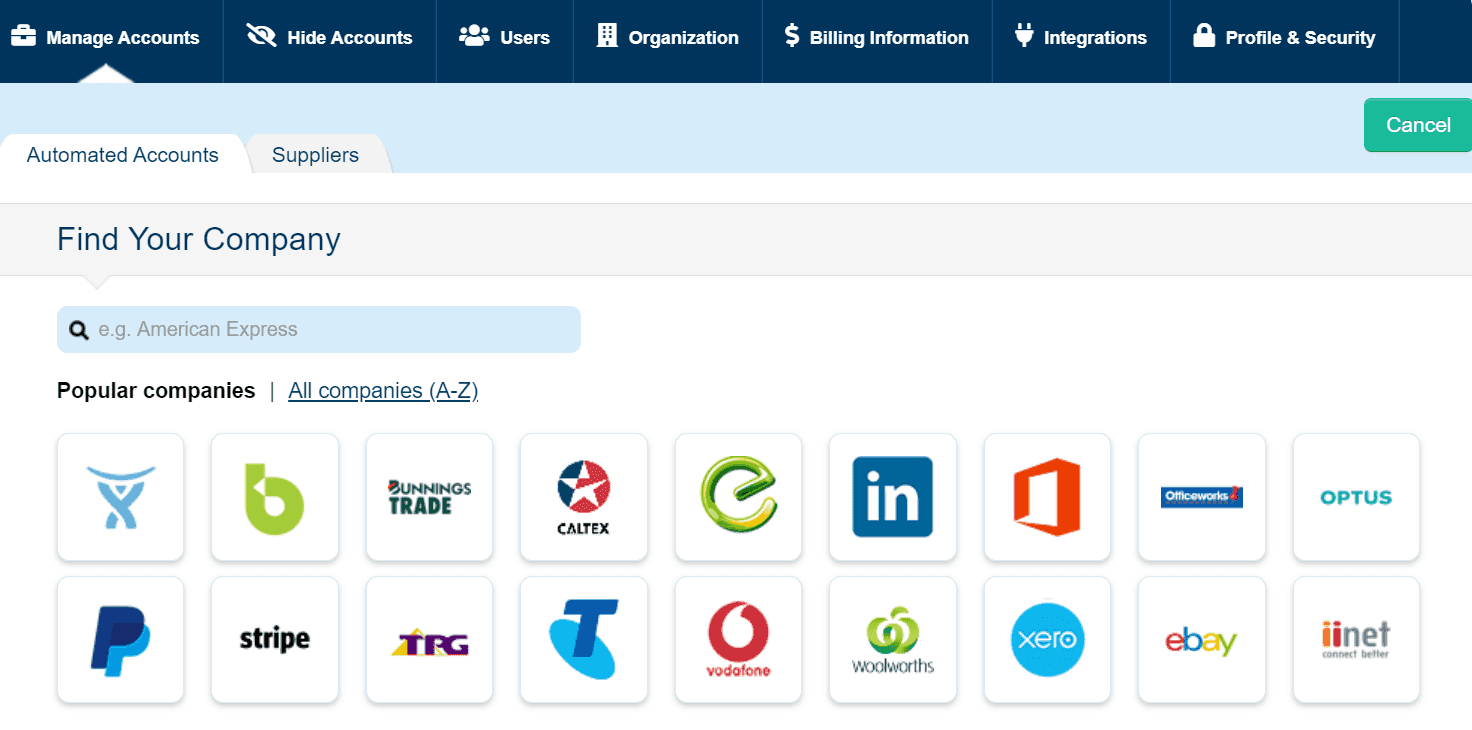Click the company search input field
The height and width of the screenshot is (730, 1472).
point(330,330)
